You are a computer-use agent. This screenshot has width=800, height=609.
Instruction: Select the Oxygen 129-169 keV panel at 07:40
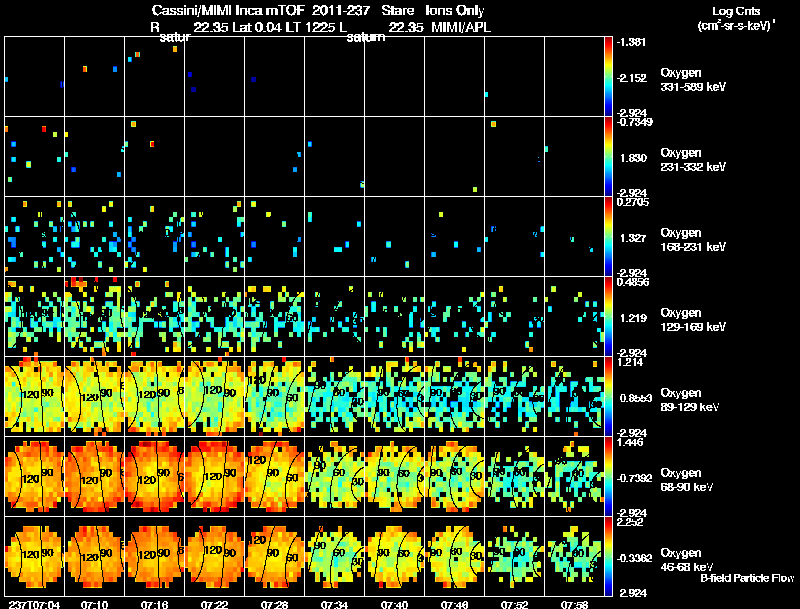tap(394, 317)
